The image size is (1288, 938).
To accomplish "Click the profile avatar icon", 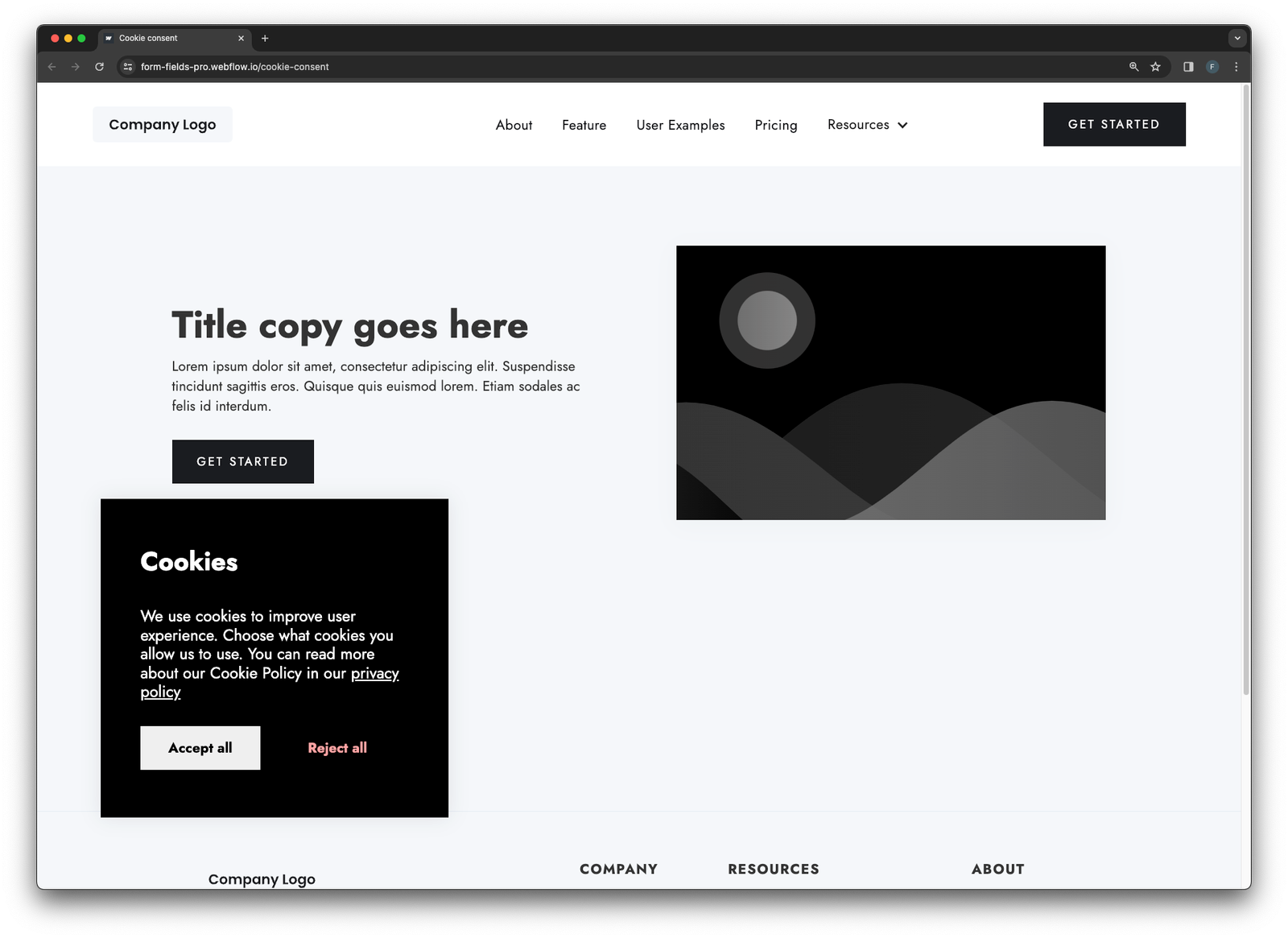I will [x=1212, y=67].
